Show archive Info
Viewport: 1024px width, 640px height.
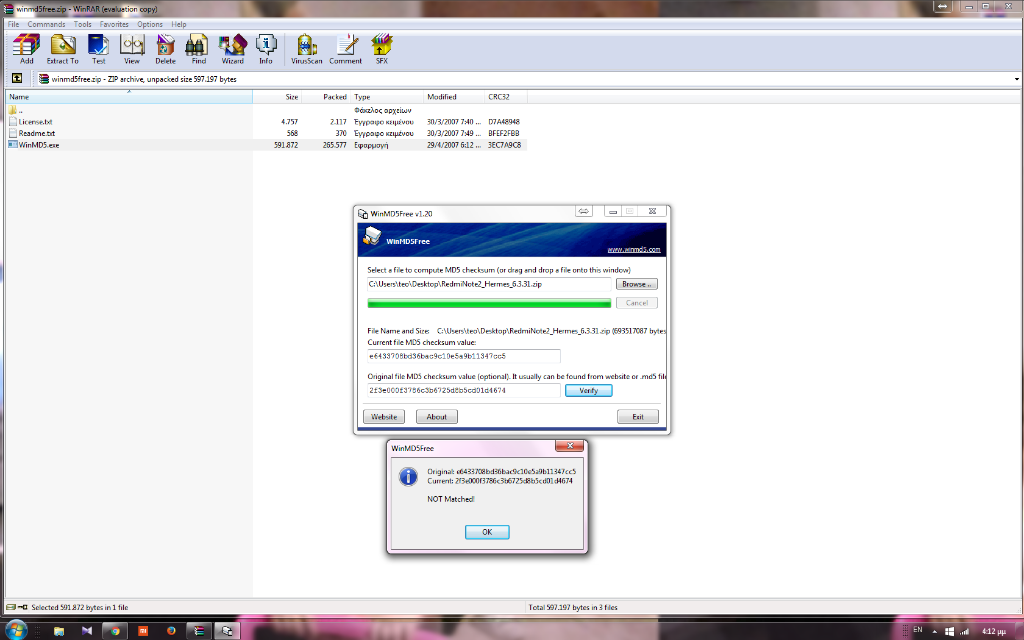266,50
